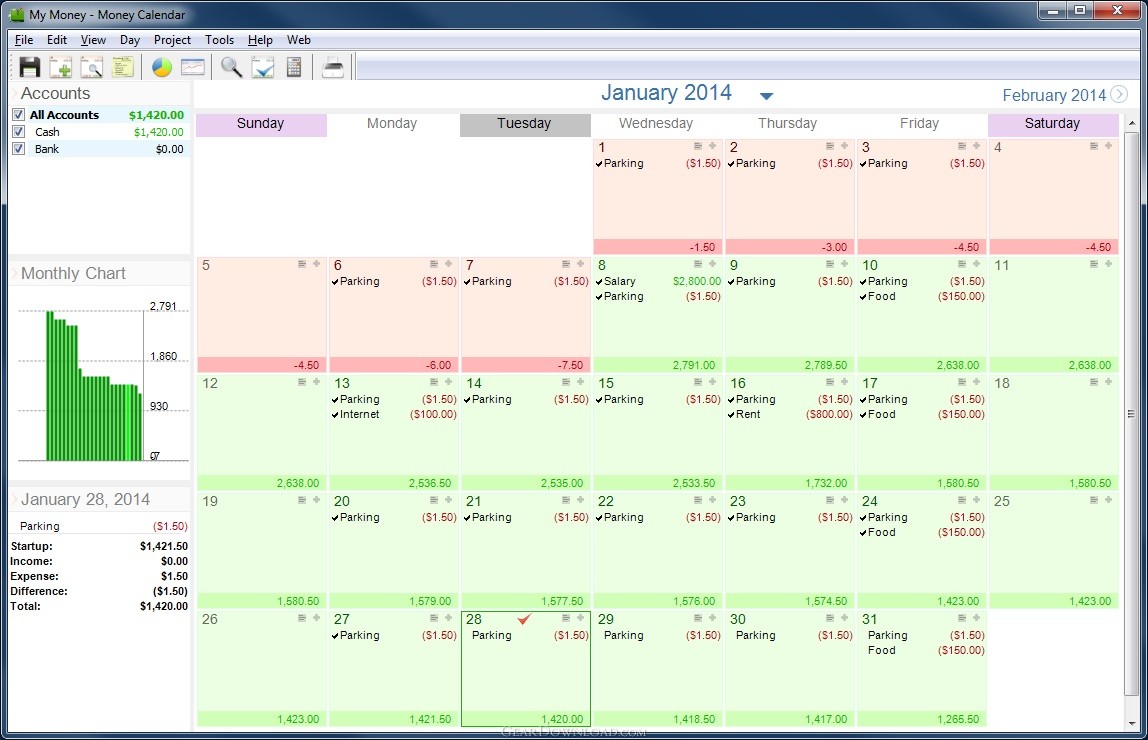The height and width of the screenshot is (740, 1148).
Task: Click the plus icon on January 24 cell
Action: tap(976, 499)
